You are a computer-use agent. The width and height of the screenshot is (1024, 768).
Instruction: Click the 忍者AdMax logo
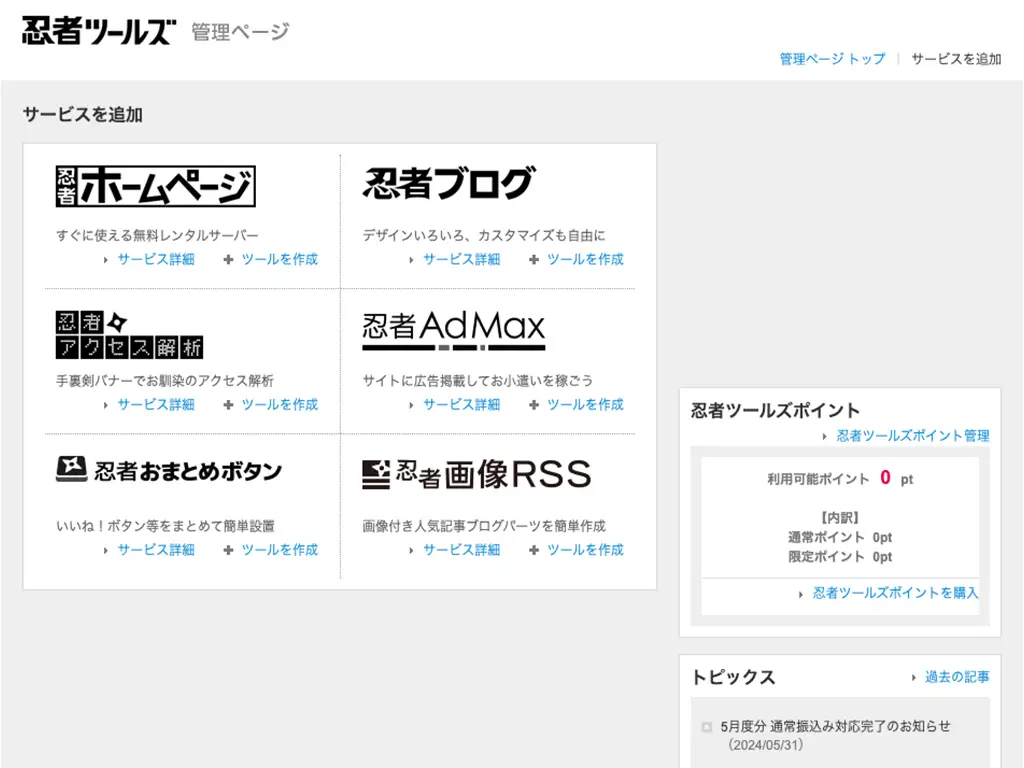pos(454,330)
